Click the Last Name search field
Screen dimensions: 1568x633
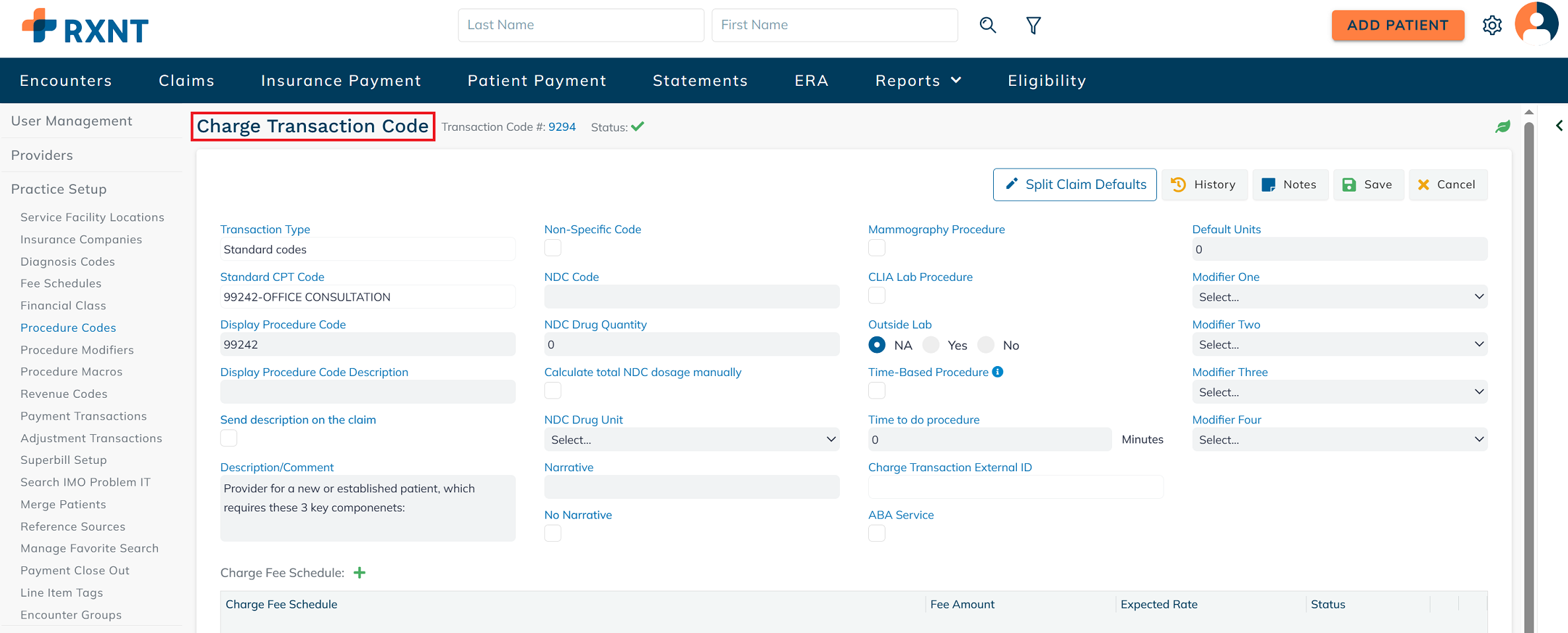pos(581,25)
